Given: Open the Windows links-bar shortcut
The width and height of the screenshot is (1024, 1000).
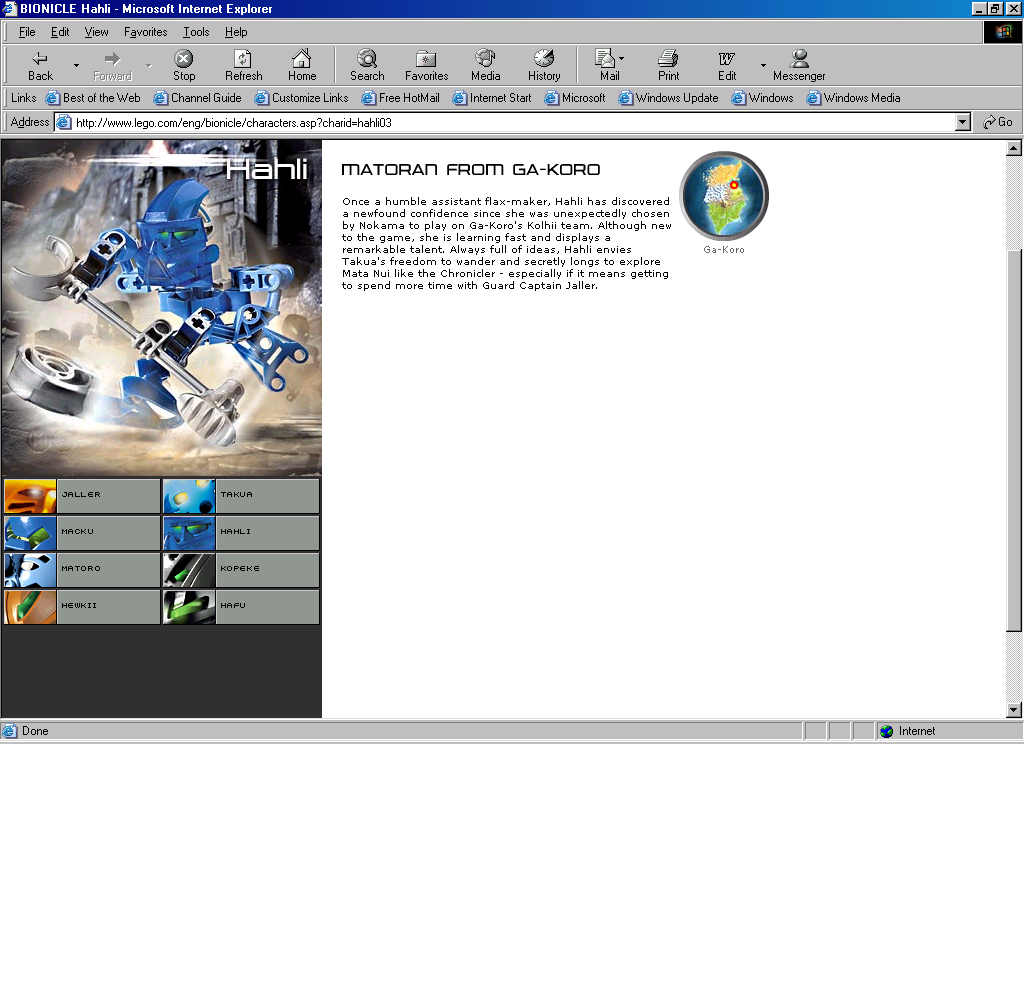Looking at the screenshot, I should (x=763, y=98).
